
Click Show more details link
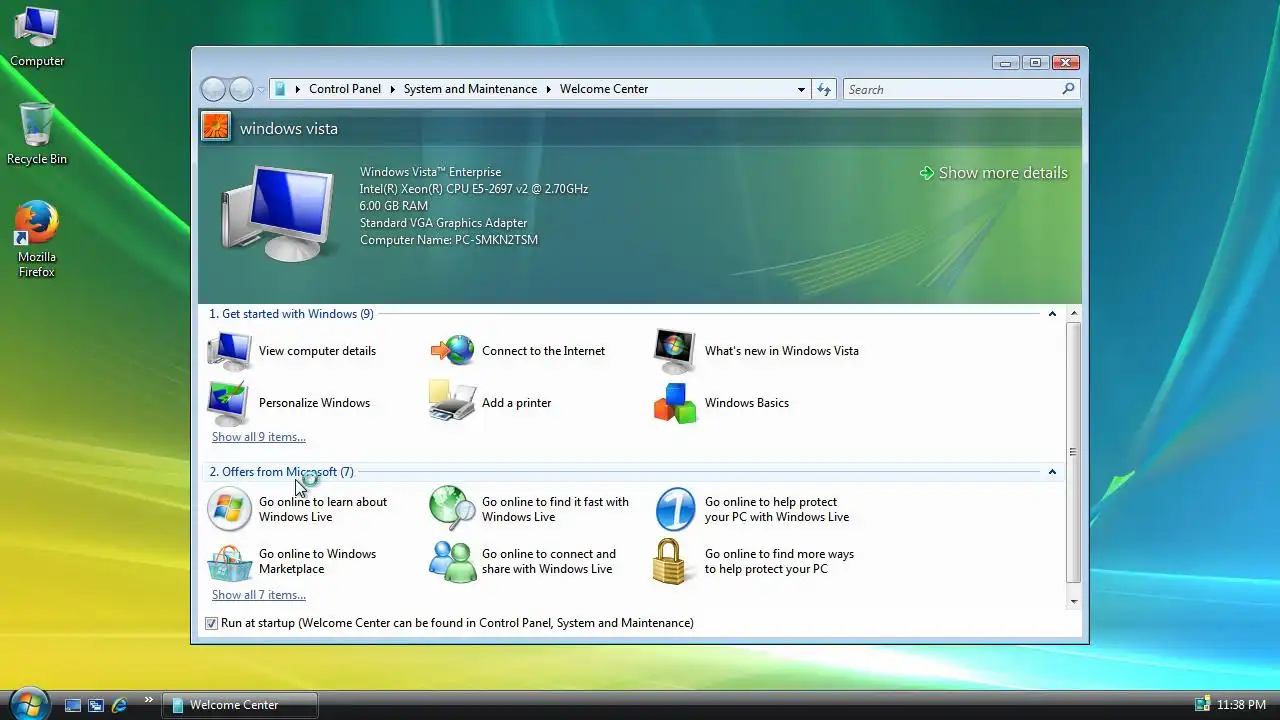tap(994, 173)
